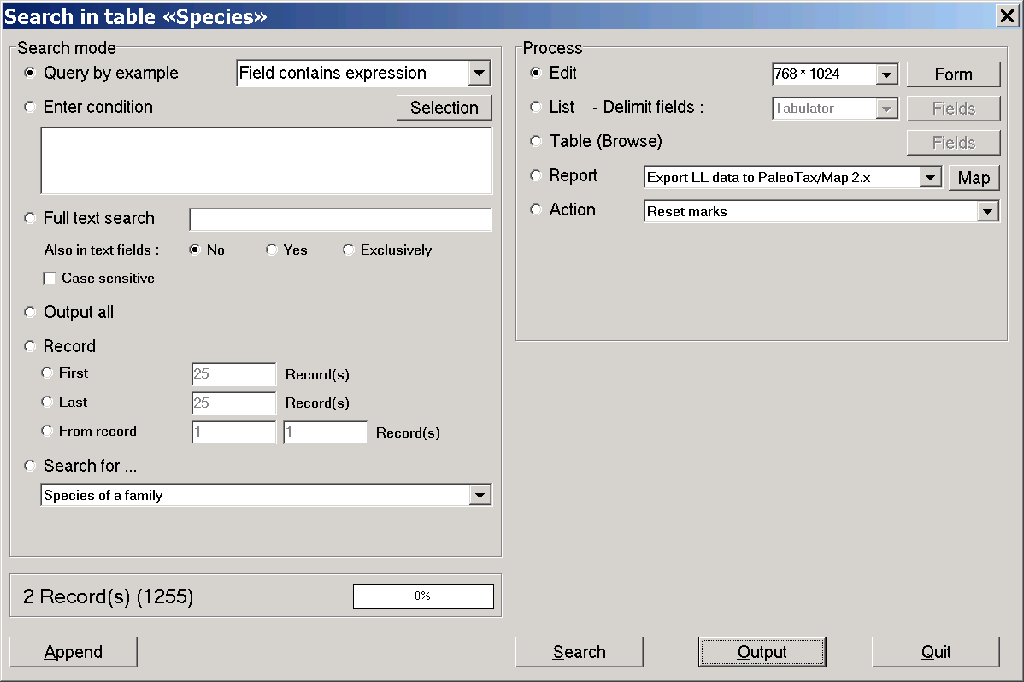Viewport: 1024px width, 682px height.
Task: Open the Reset marks action dropdown
Action: [x=988, y=211]
